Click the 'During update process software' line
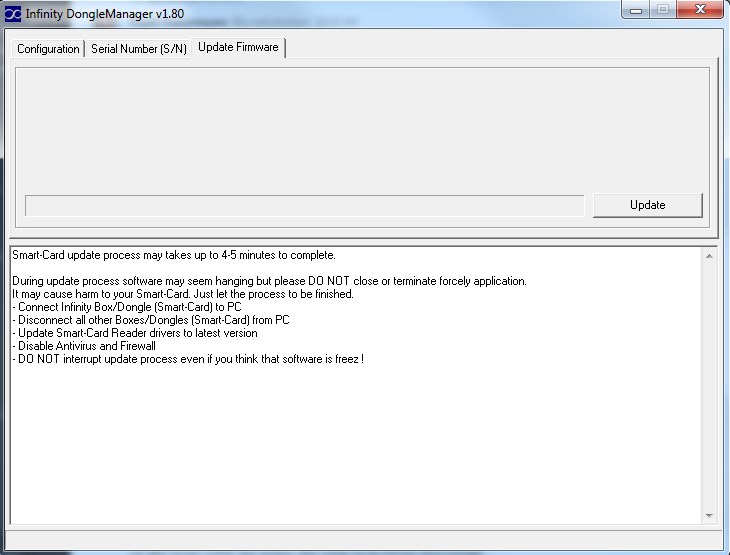This screenshot has height=555, width=730. tap(269, 281)
